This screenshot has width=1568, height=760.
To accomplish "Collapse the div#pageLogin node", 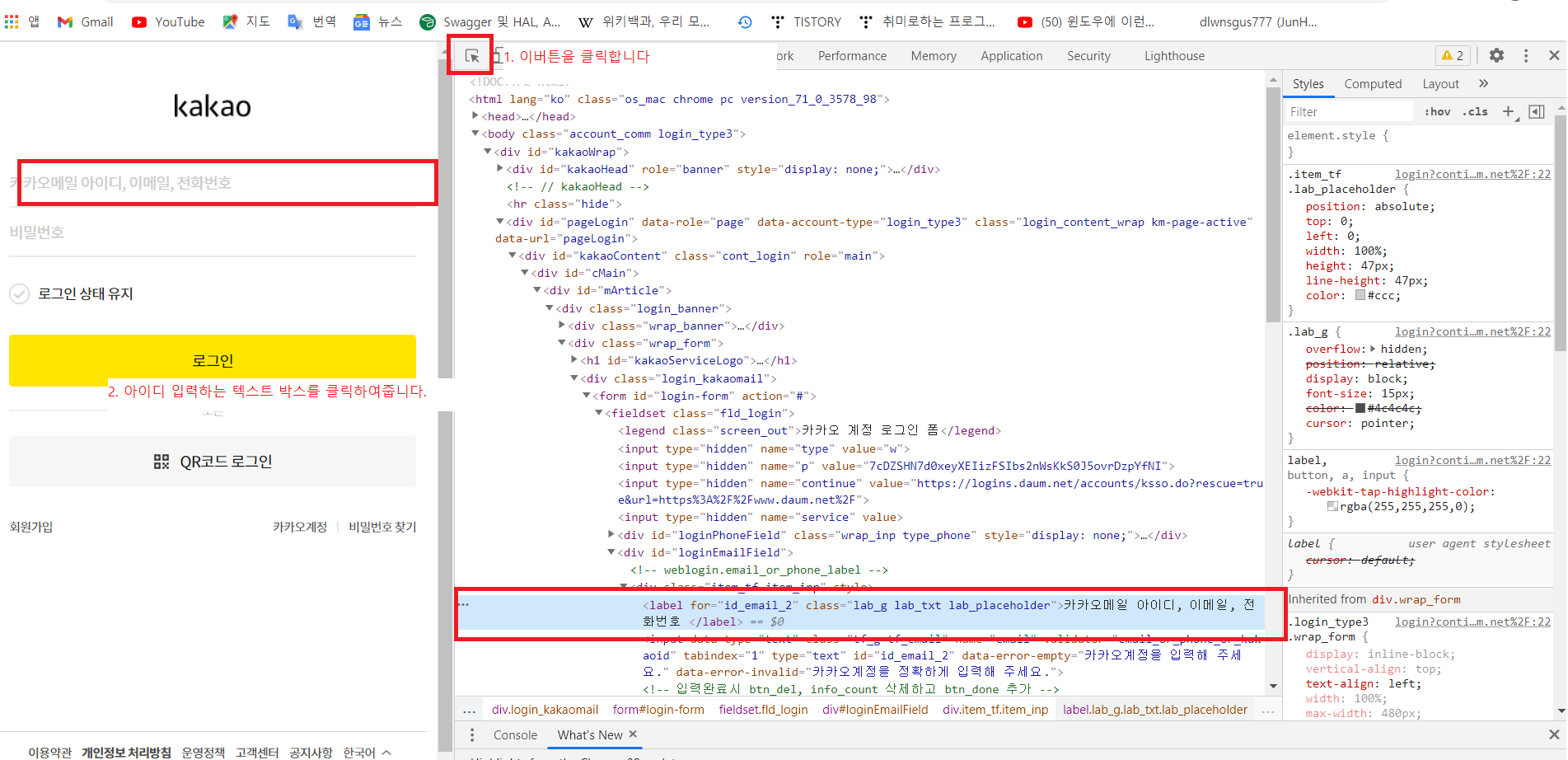I will click(500, 221).
